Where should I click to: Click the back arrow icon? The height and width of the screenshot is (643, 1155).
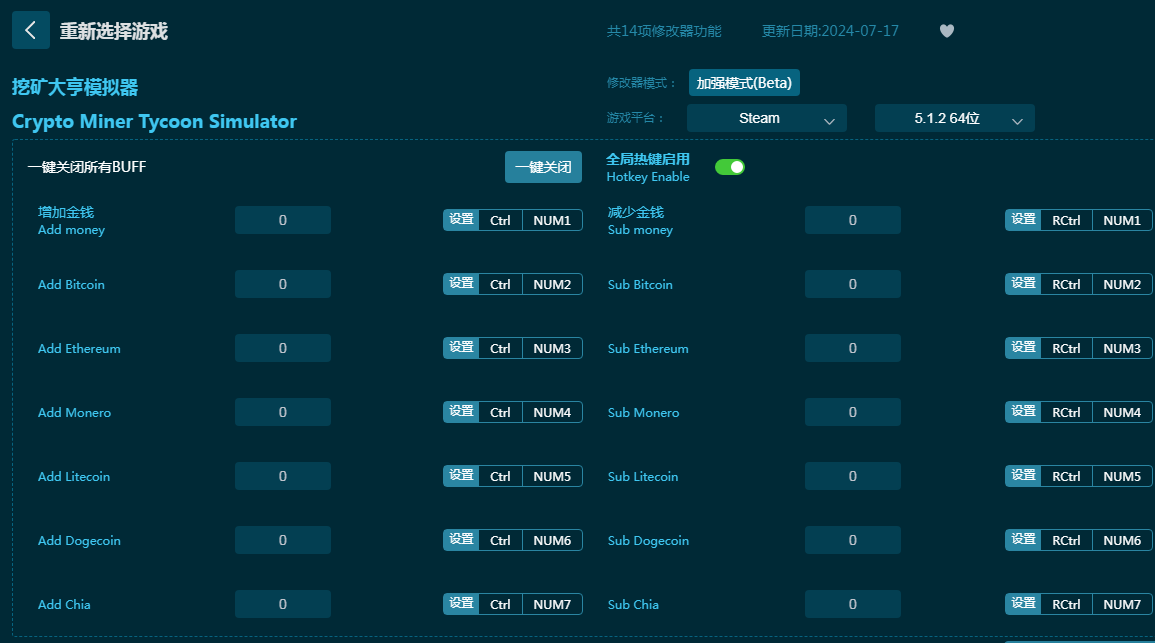(31, 30)
